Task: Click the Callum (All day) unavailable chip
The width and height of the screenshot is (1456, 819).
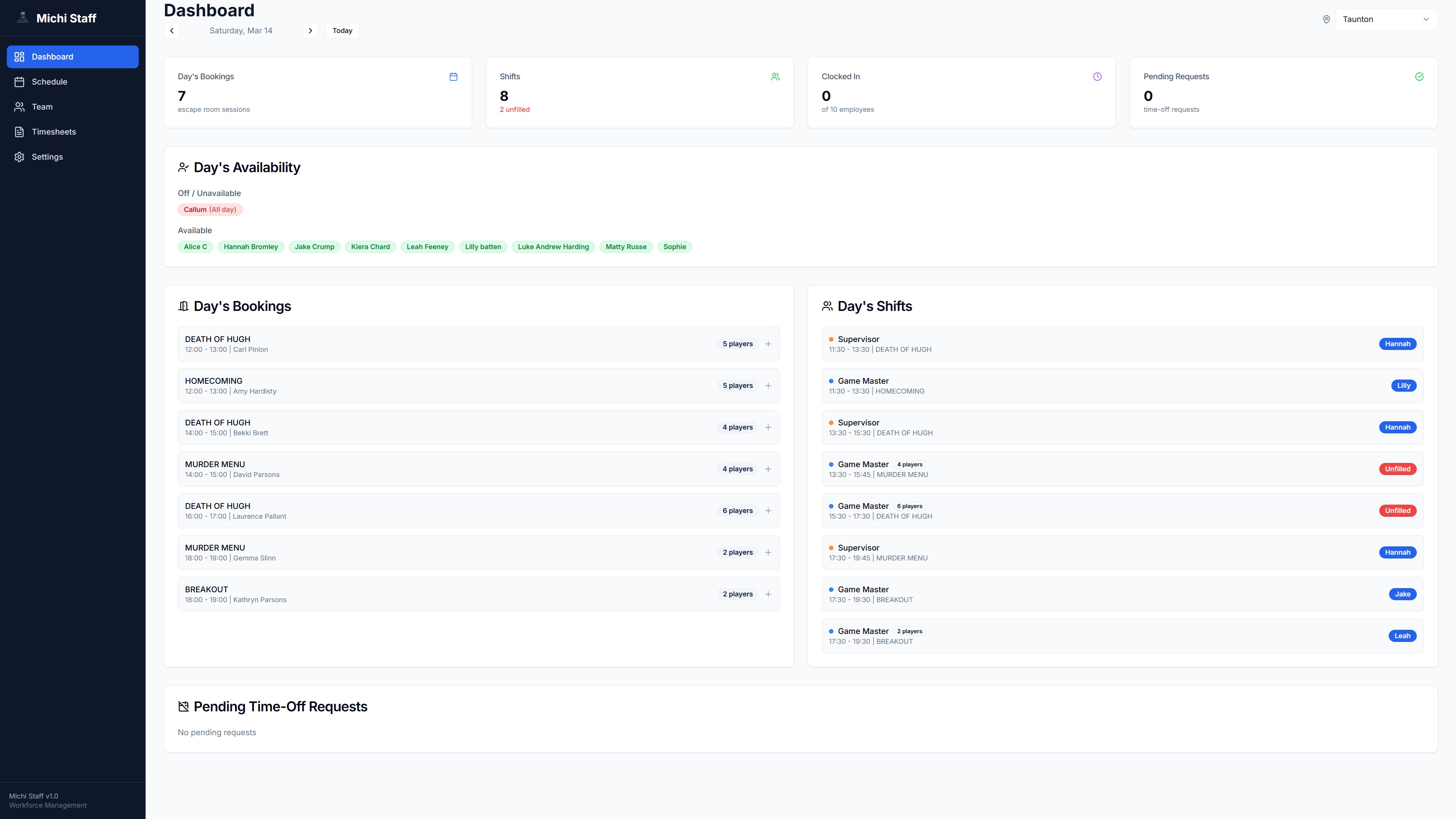Action: [x=210, y=209]
